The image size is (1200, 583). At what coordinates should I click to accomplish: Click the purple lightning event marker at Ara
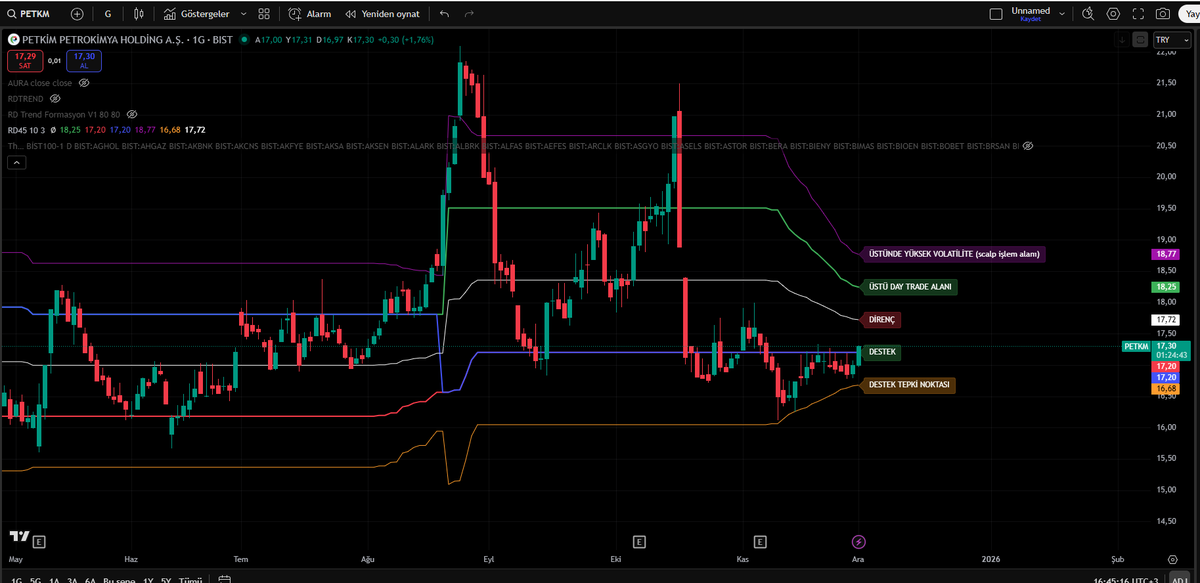[857, 541]
